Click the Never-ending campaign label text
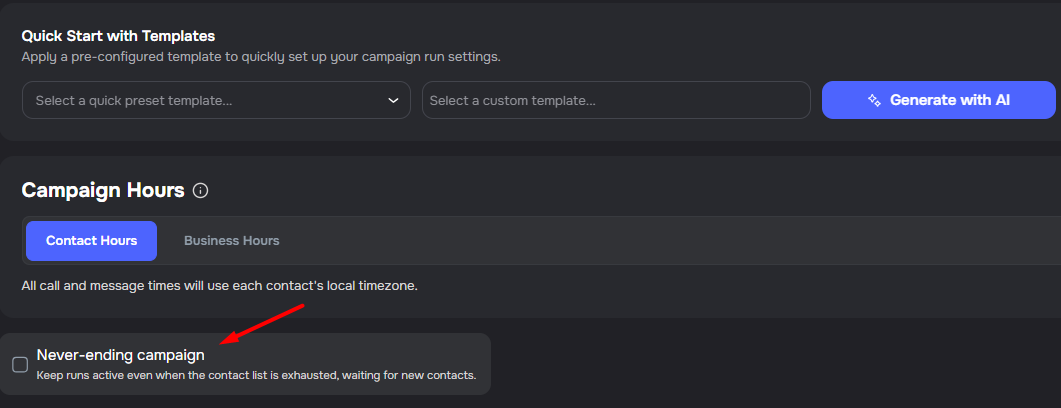This screenshot has height=408, width=1061. 120,355
